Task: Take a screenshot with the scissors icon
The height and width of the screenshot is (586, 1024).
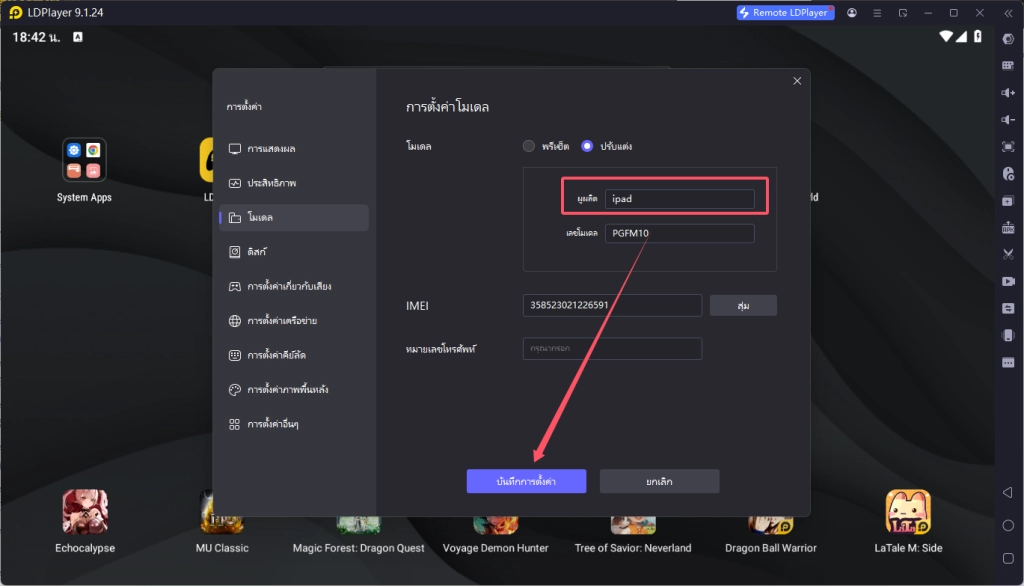Action: point(1008,254)
